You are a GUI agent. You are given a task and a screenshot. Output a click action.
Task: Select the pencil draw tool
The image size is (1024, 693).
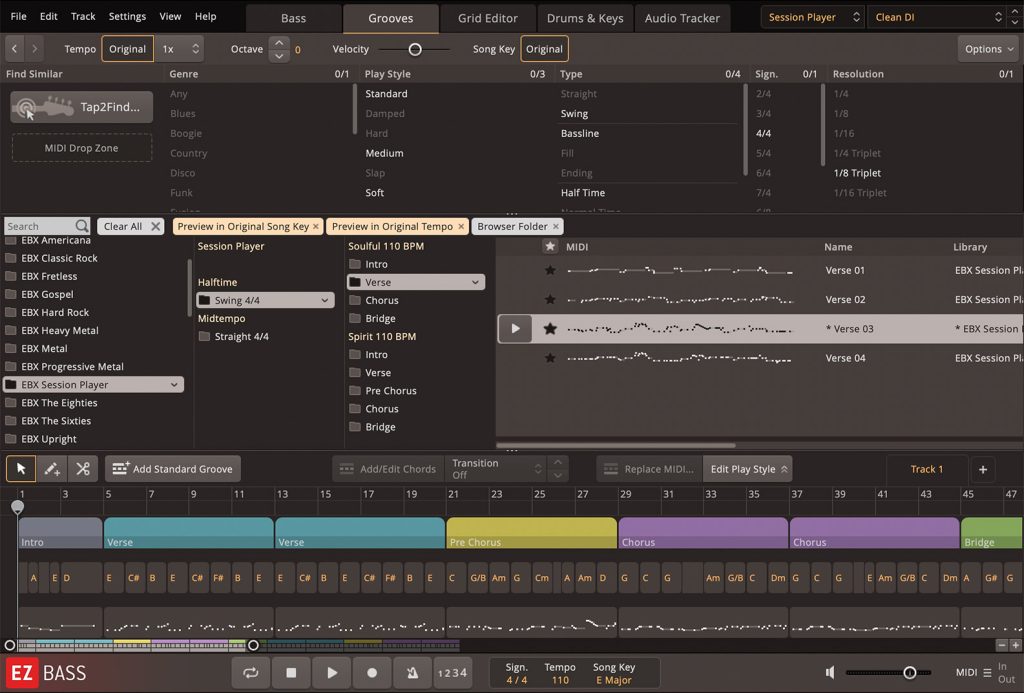[51, 468]
